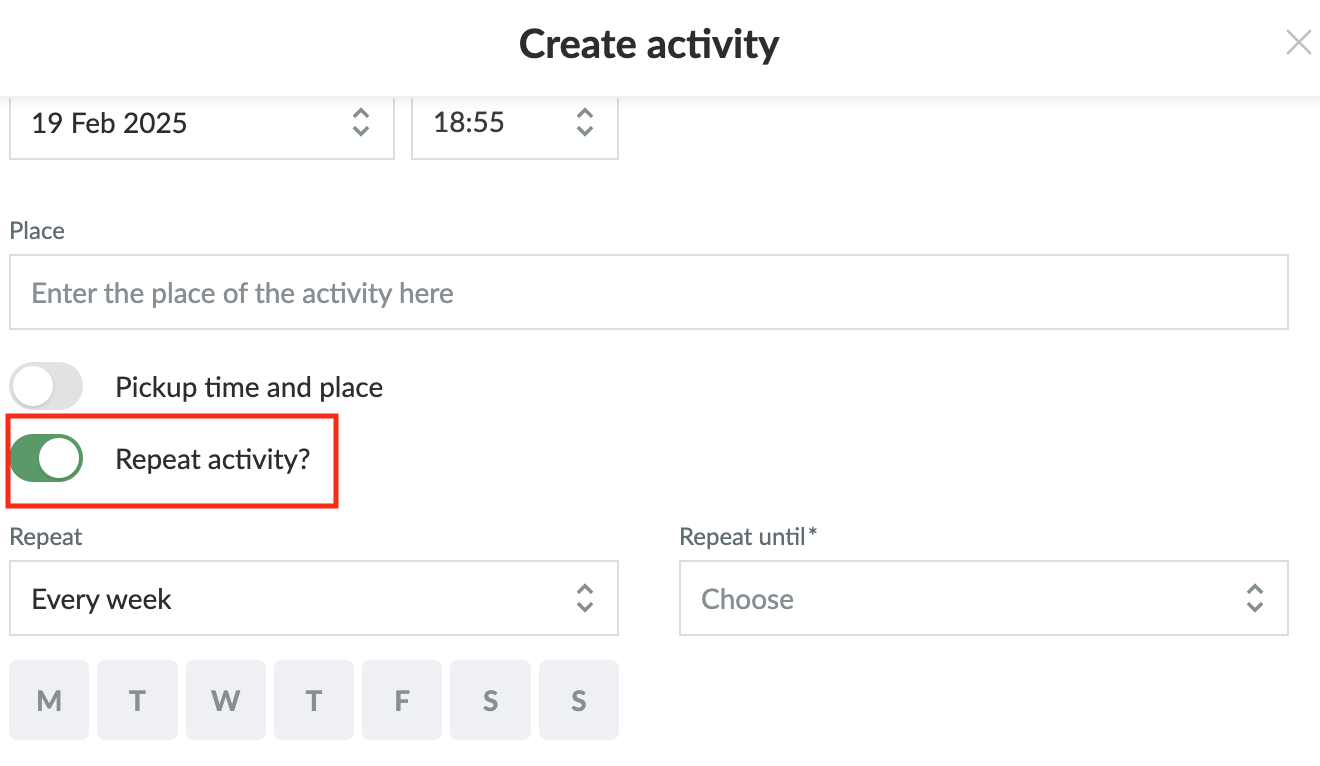Enable the Pickup time and place switch
The height and width of the screenshot is (766, 1320).
pos(46,386)
